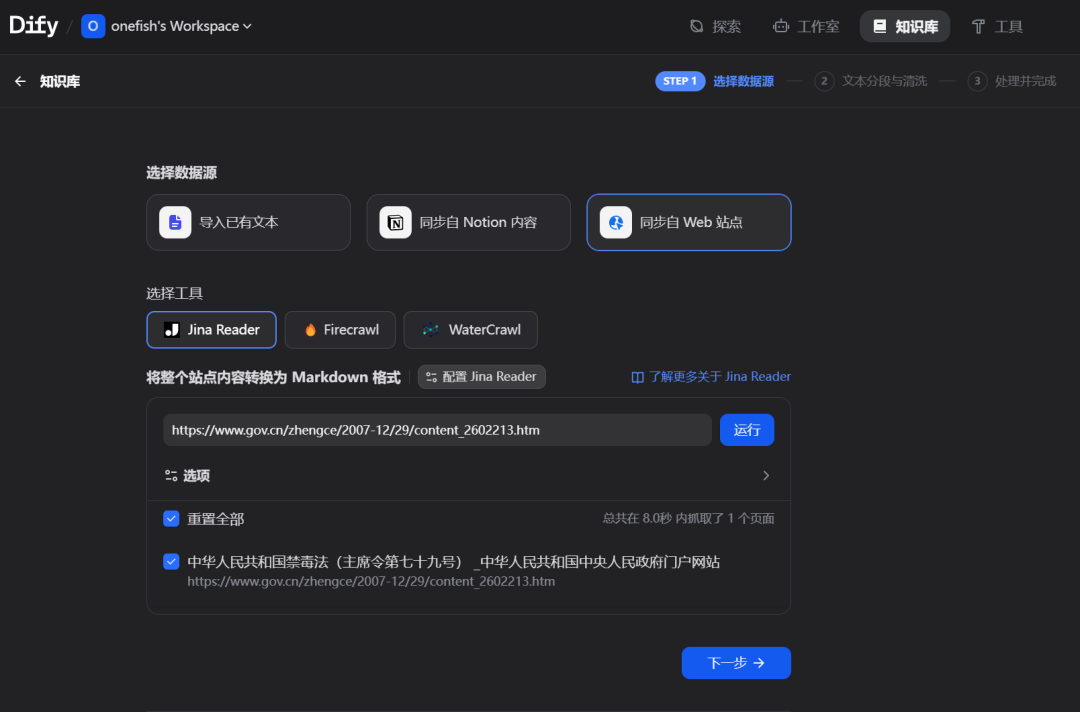The width and height of the screenshot is (1080, 712).
Task: Click the 导入已有文本 document icon
Action: pos(175,222)
